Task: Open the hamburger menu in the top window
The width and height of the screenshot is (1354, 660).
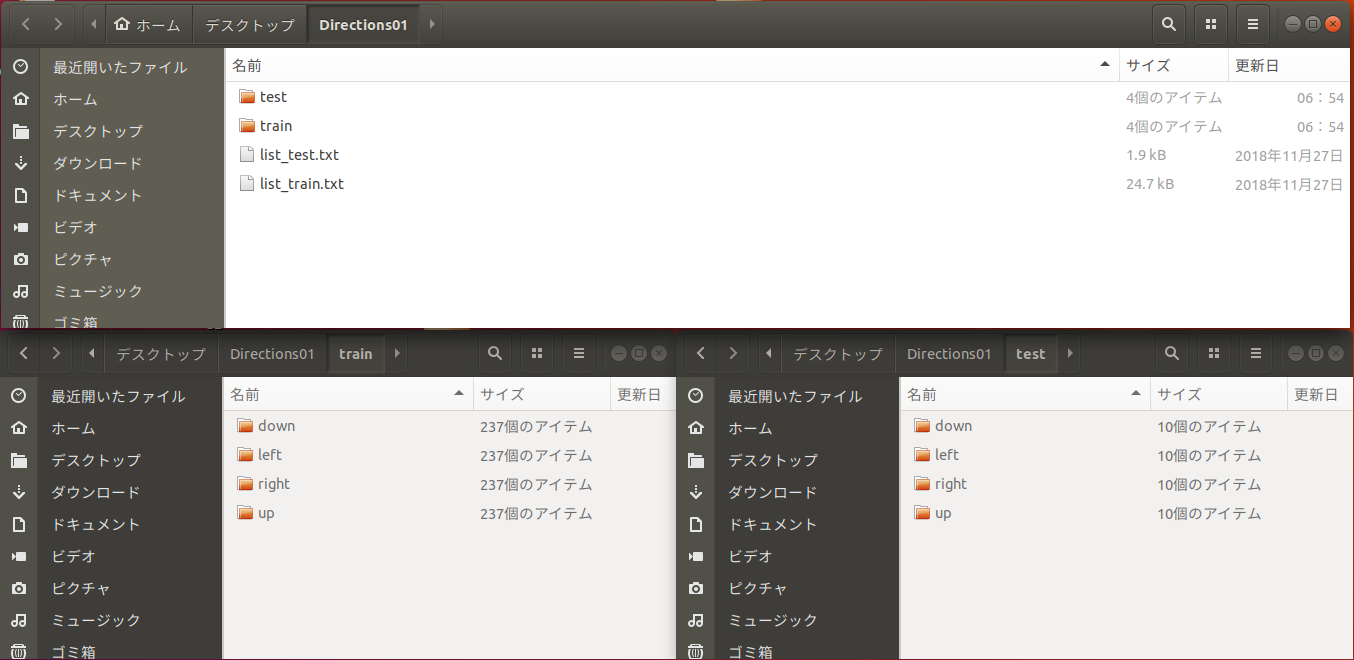Action: pyautogui.click(x=1252, y=23)
